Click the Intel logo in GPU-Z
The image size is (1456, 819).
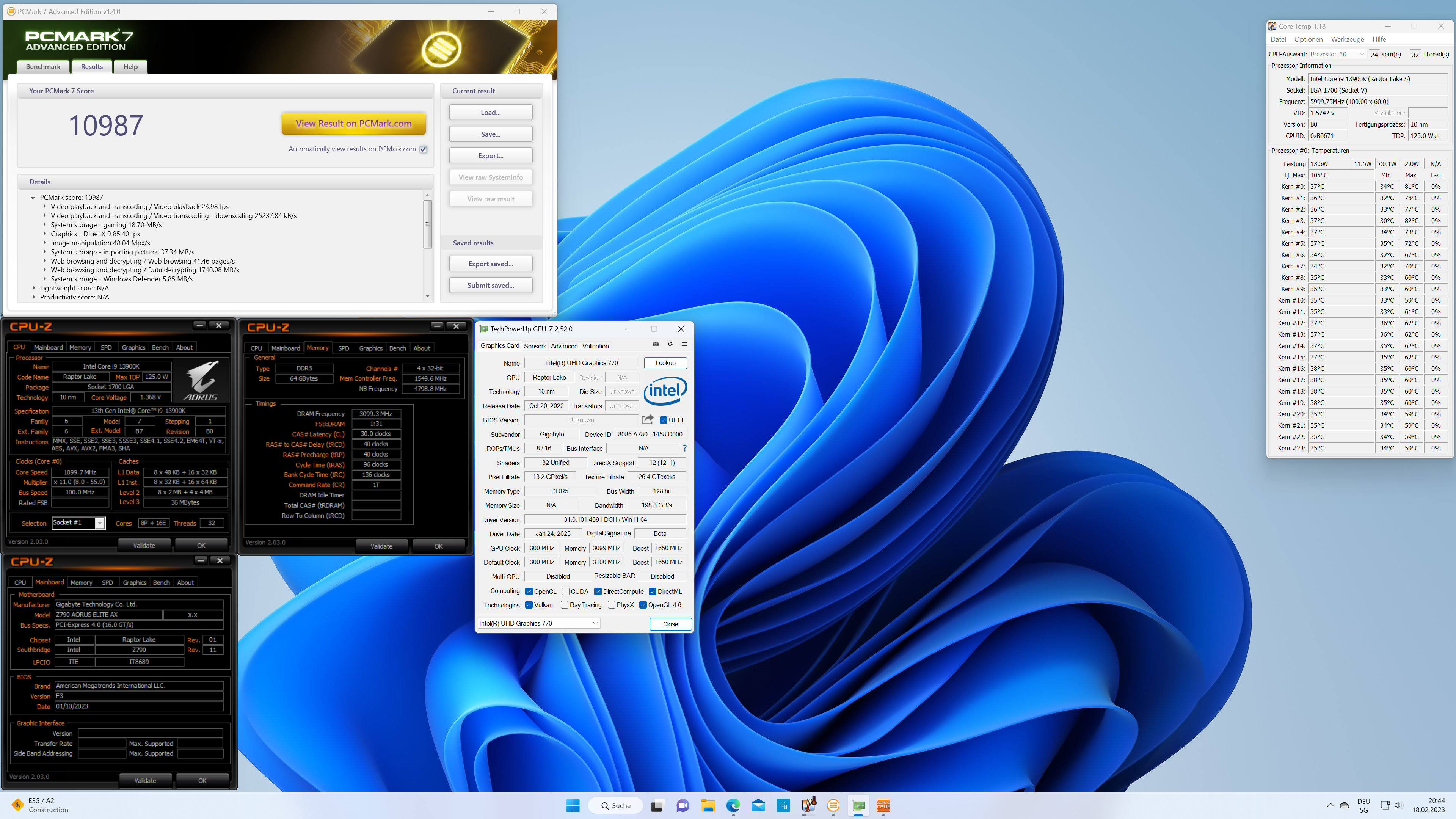pyautogui.click(x=665, y=391)
